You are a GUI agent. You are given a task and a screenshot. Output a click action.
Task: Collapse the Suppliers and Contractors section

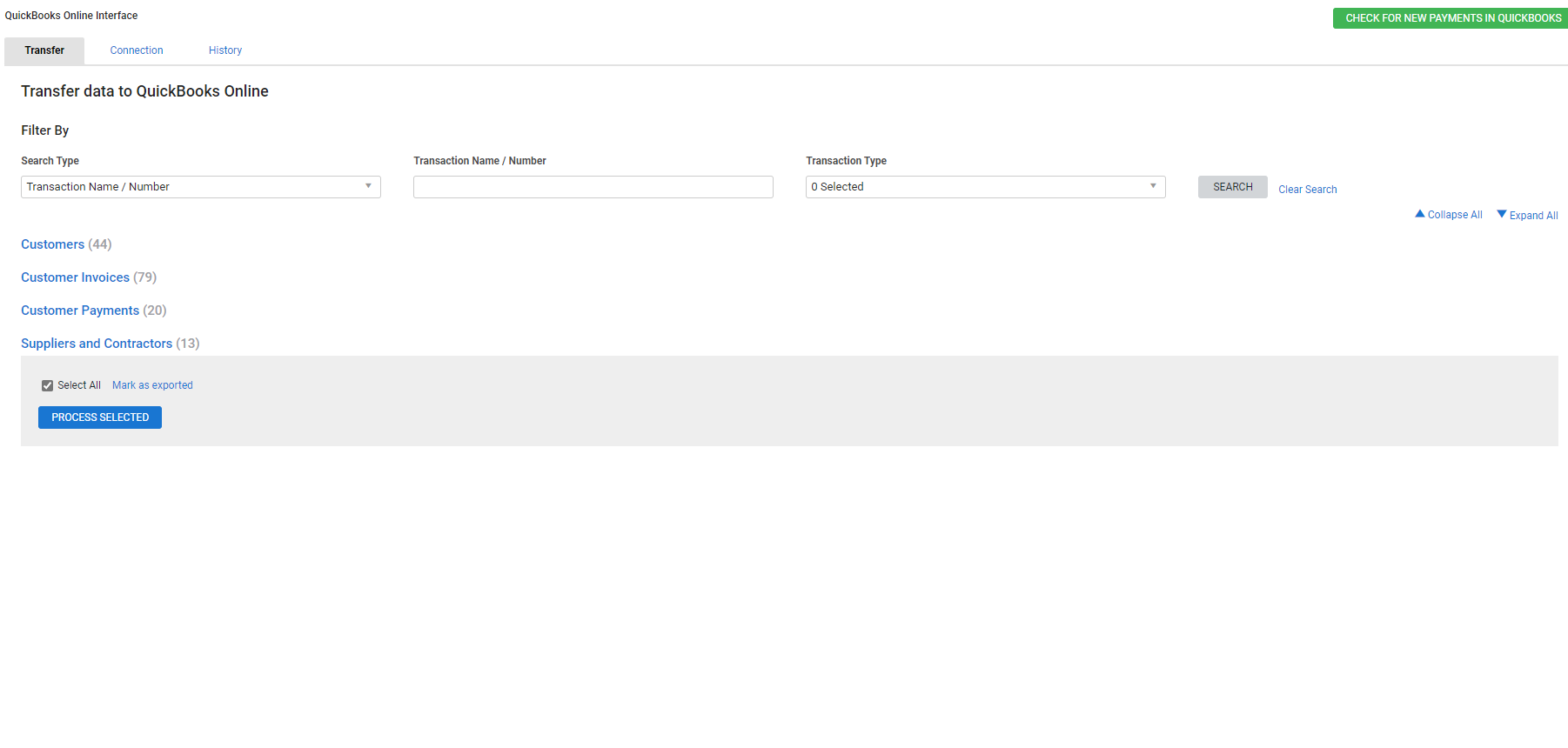[x=97, y=344]
